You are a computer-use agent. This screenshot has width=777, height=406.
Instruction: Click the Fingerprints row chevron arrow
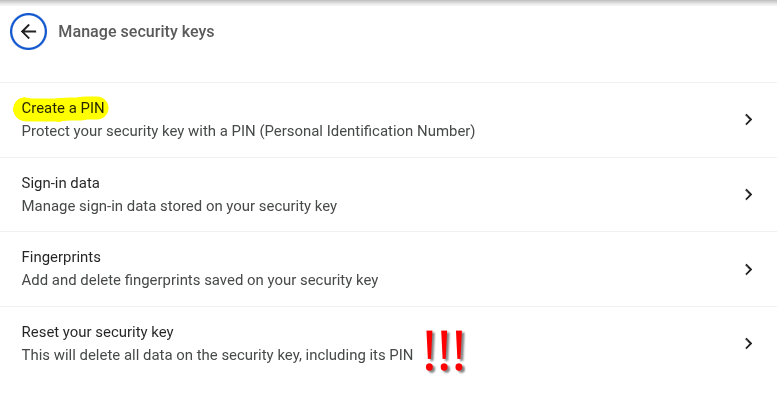tap(748, 269)
